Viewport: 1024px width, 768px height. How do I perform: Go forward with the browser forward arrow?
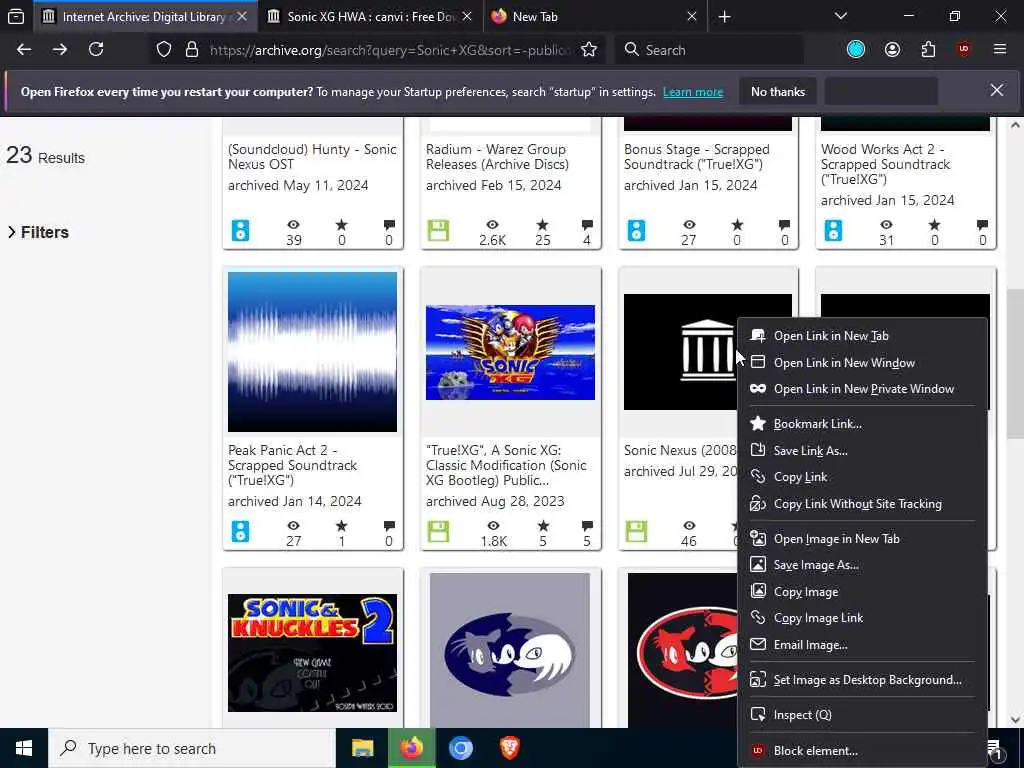pos(60,50)
